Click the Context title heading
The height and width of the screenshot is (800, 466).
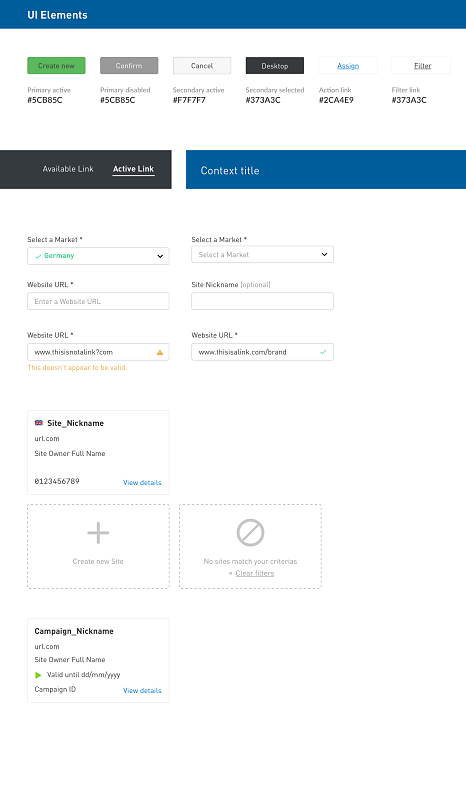pyautogui.click(x=230, y=170)
